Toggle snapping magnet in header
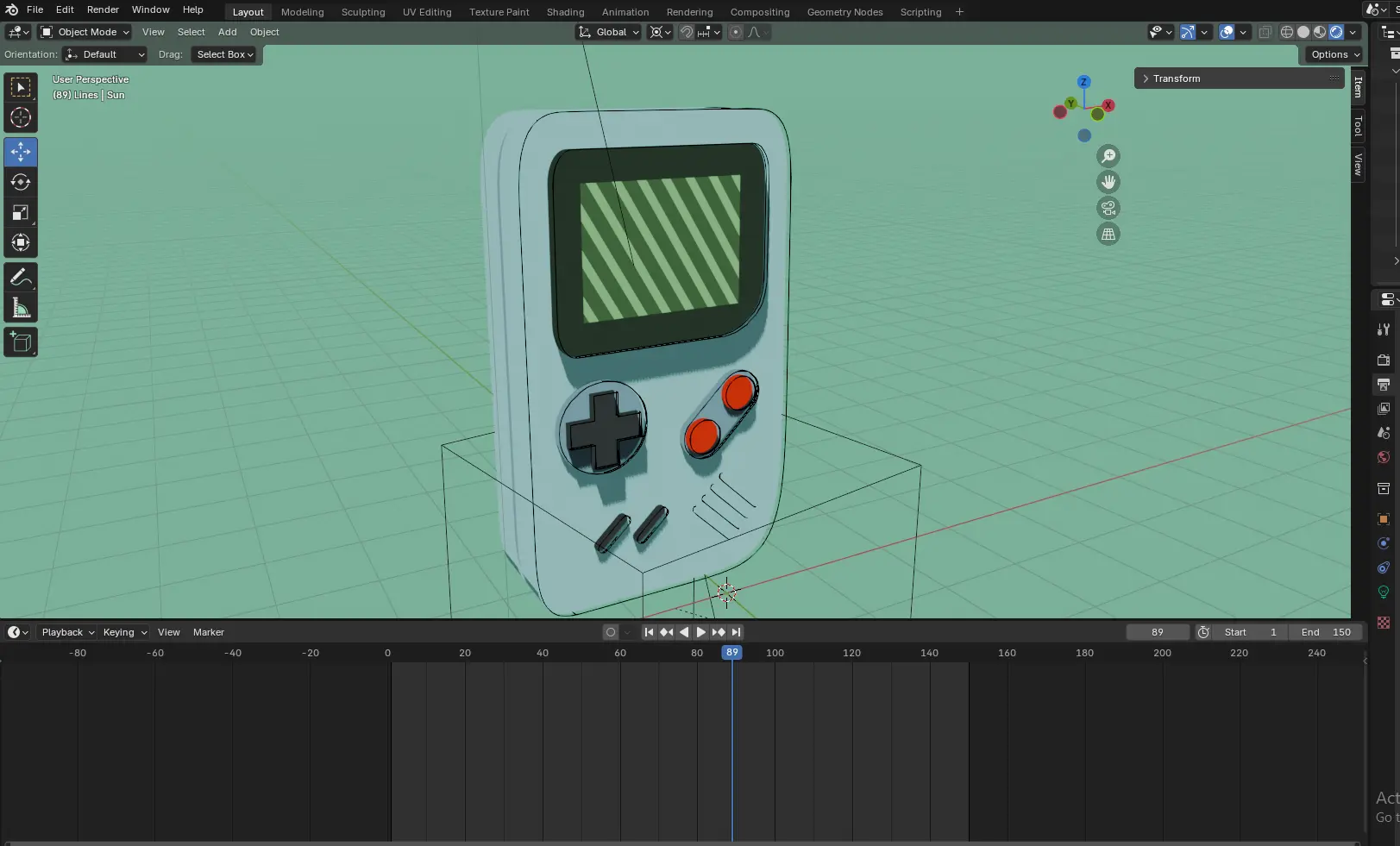The height and width of the screenshot is (846, 1400). point(687,32)
